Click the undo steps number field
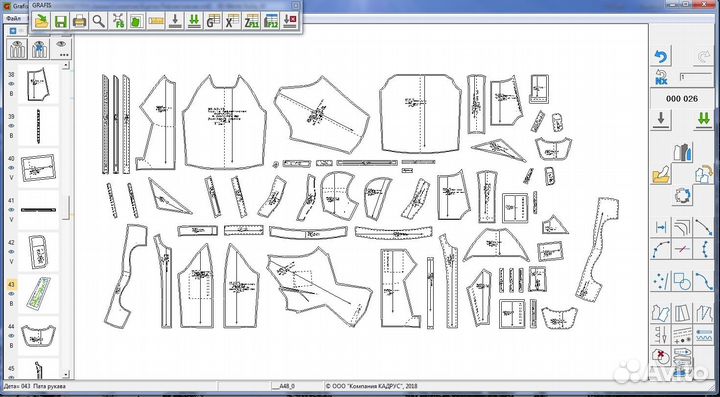720x397 pixels. coord(696,77)
